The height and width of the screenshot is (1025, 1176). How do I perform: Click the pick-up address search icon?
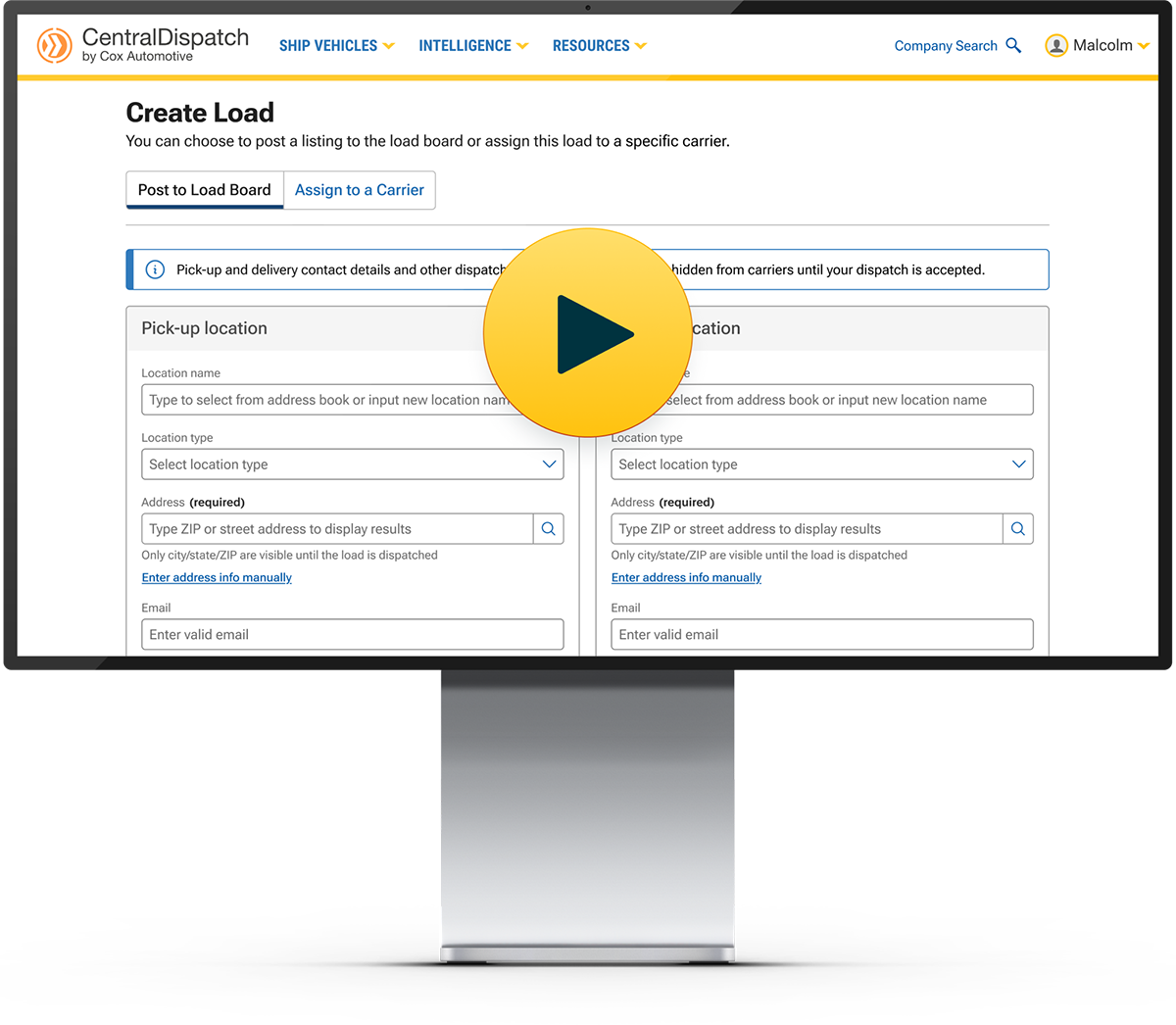[548, 529]
